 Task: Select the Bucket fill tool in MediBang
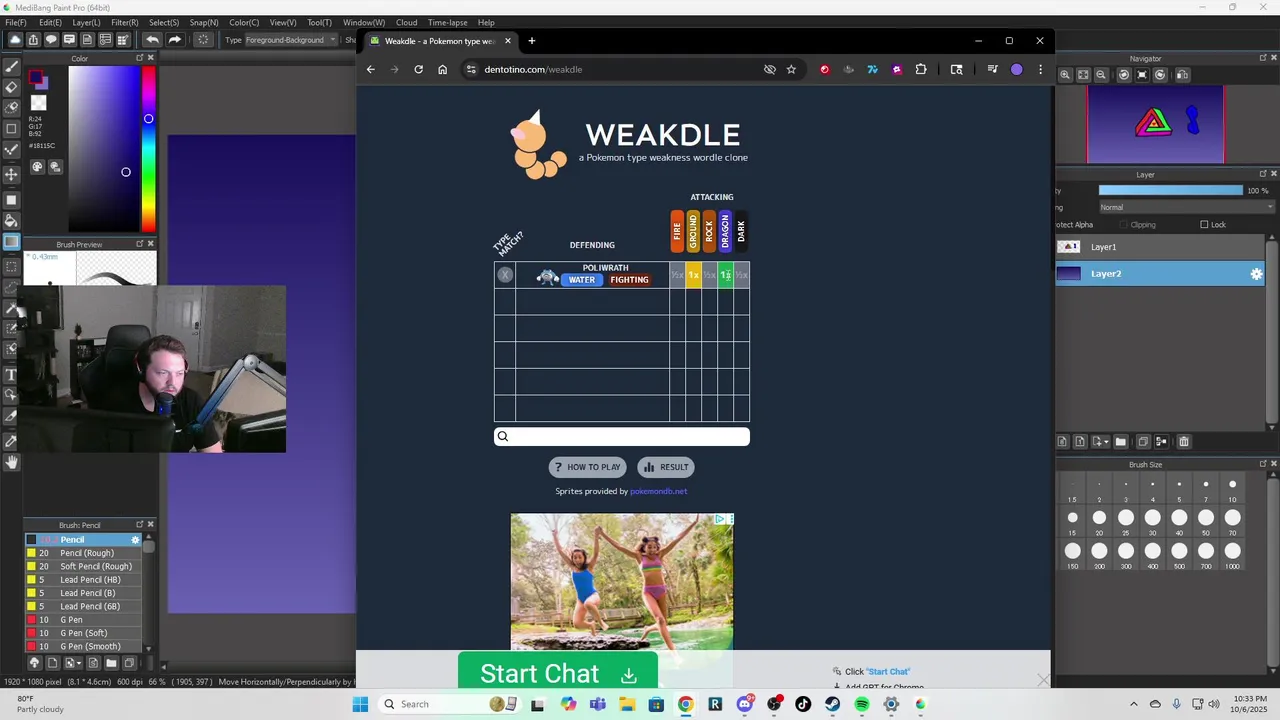[11, 220]
